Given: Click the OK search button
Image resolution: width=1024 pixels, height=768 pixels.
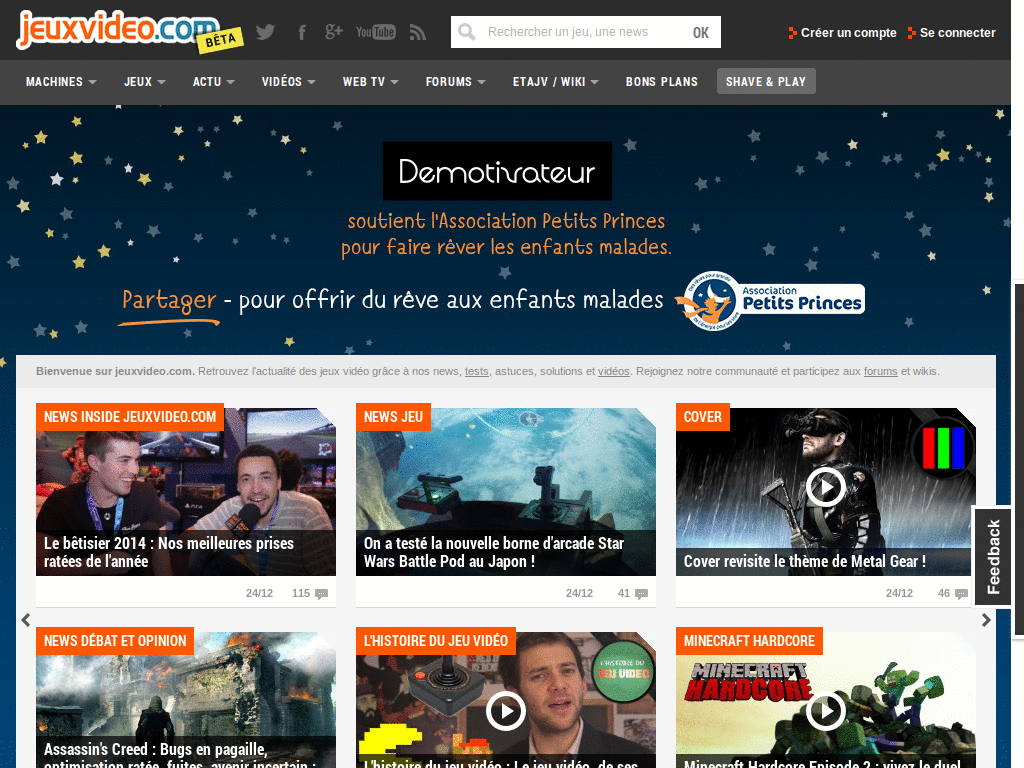Looking at the screenshot, I should click(x=701, y=33).
